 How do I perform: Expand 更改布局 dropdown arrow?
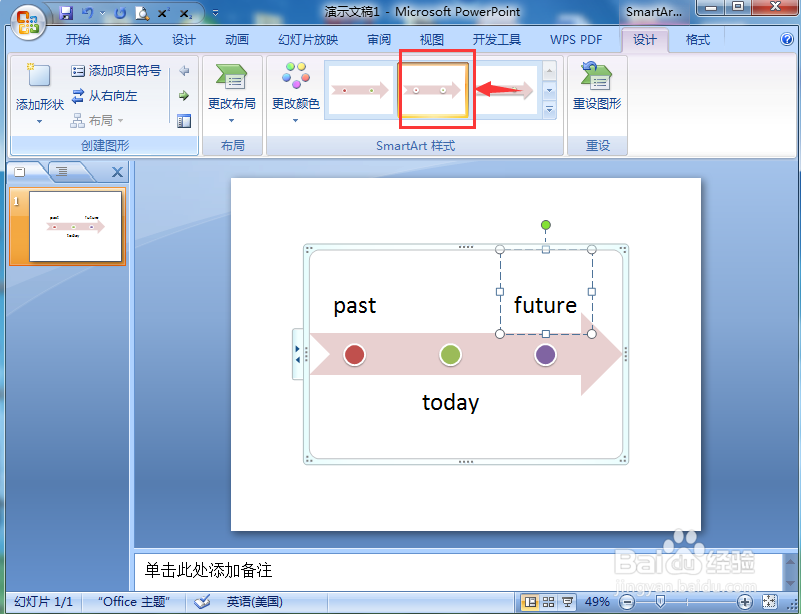(x=231, y=121)
